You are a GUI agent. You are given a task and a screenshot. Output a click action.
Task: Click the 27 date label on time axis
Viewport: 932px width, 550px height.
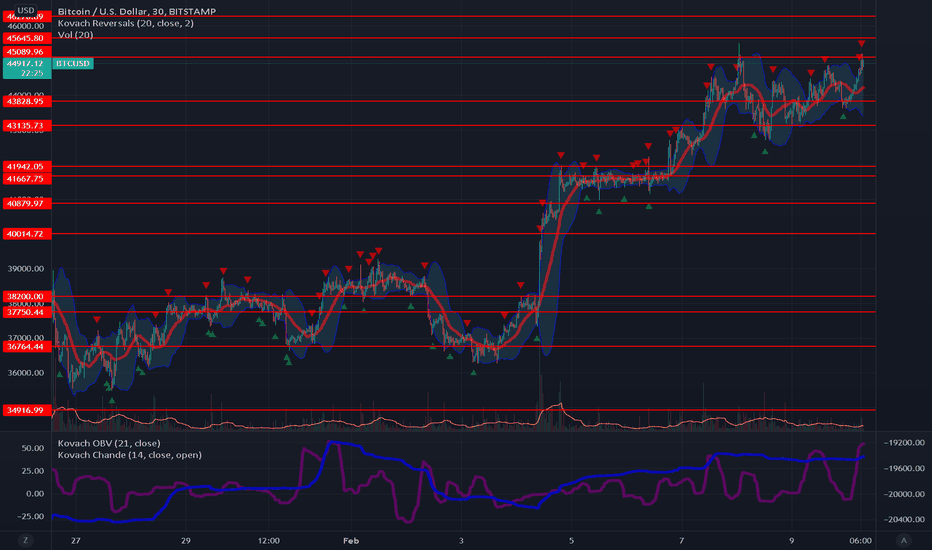coord(75,540)
